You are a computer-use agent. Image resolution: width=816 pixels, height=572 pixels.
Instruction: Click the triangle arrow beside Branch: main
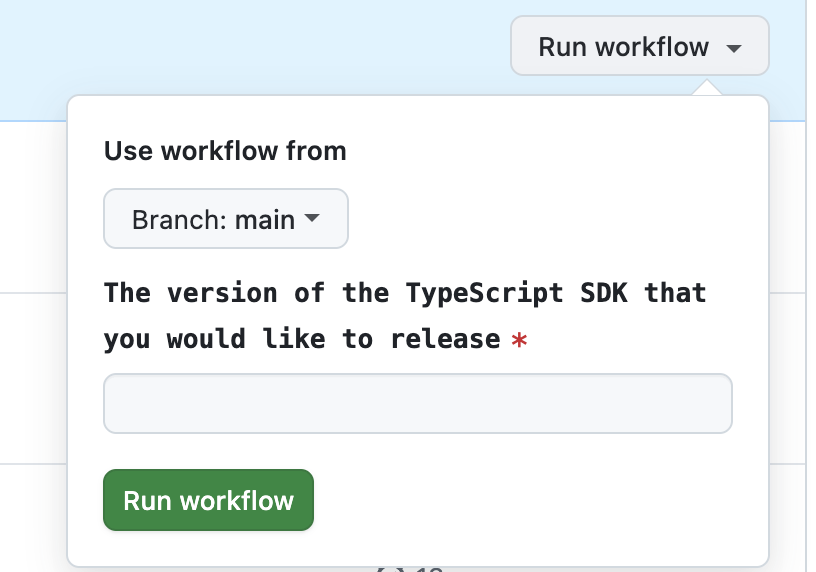312,218
